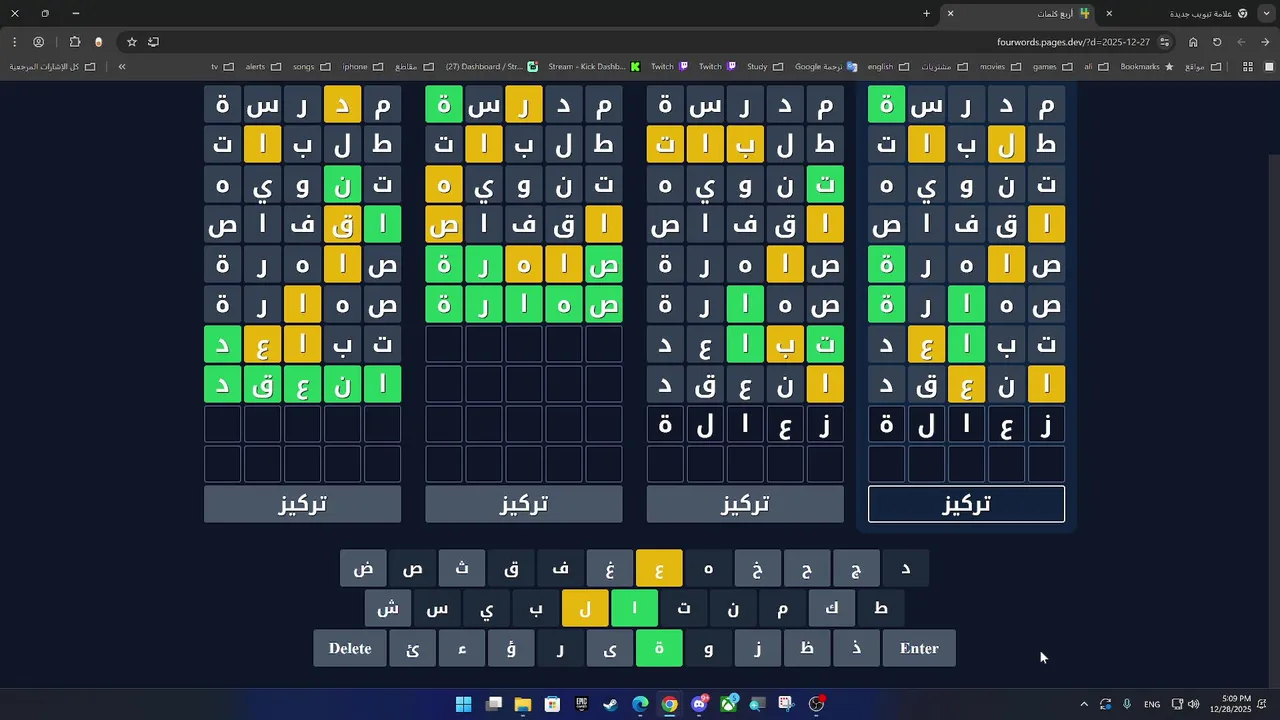
Task: Click تركيز under the solved صهارة board
Action: (524, 504)
